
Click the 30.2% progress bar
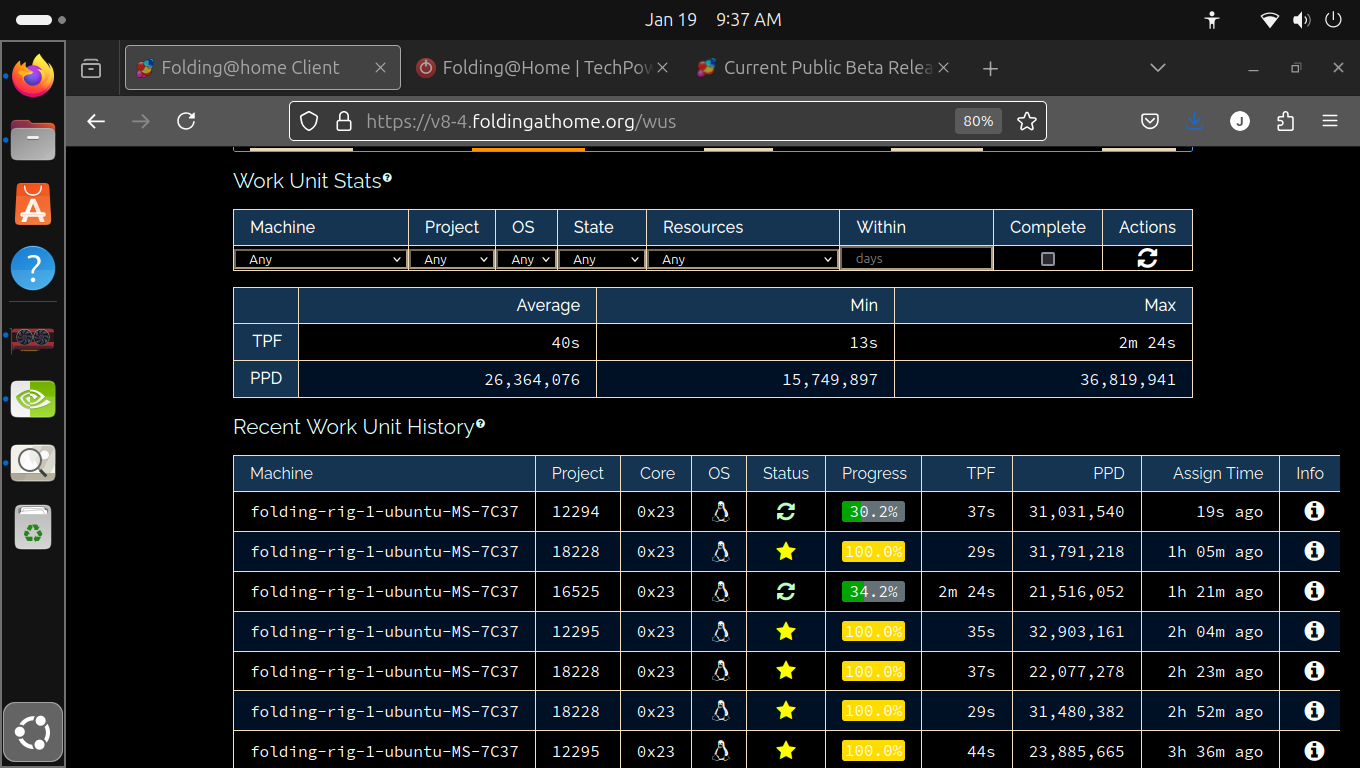point(873,511)
